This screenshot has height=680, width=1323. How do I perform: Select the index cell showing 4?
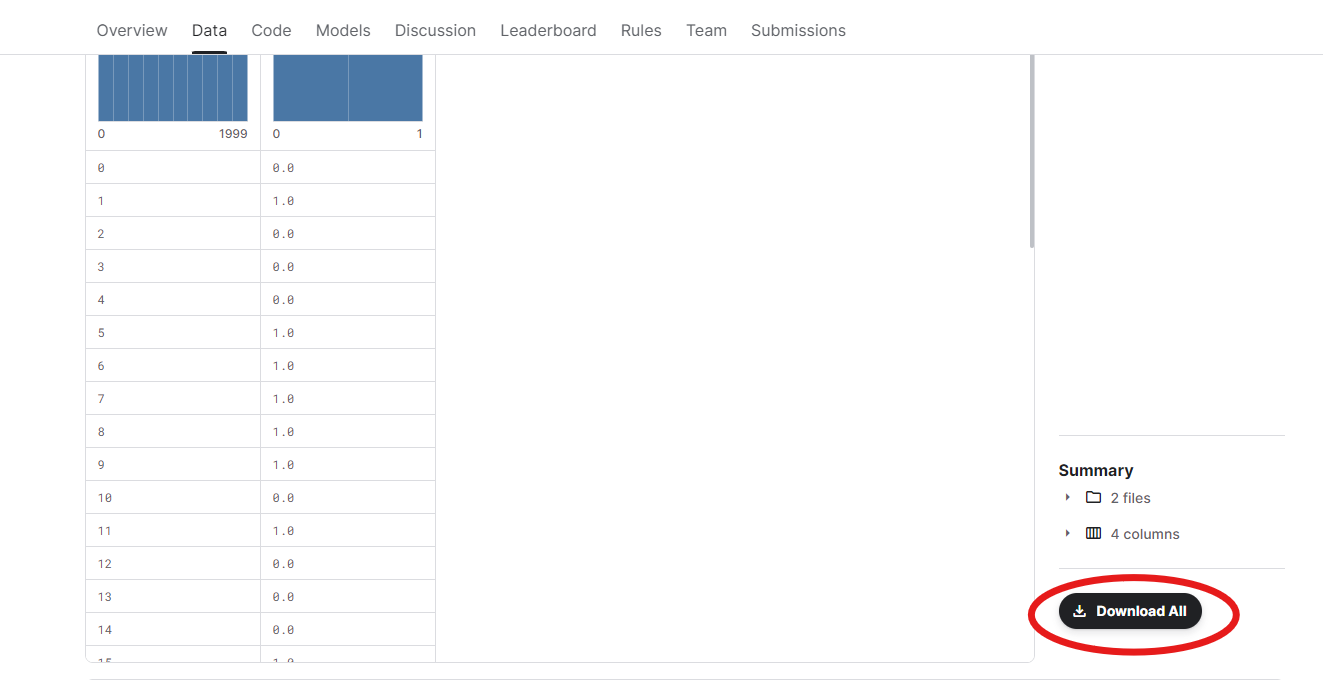coord(173,299)
